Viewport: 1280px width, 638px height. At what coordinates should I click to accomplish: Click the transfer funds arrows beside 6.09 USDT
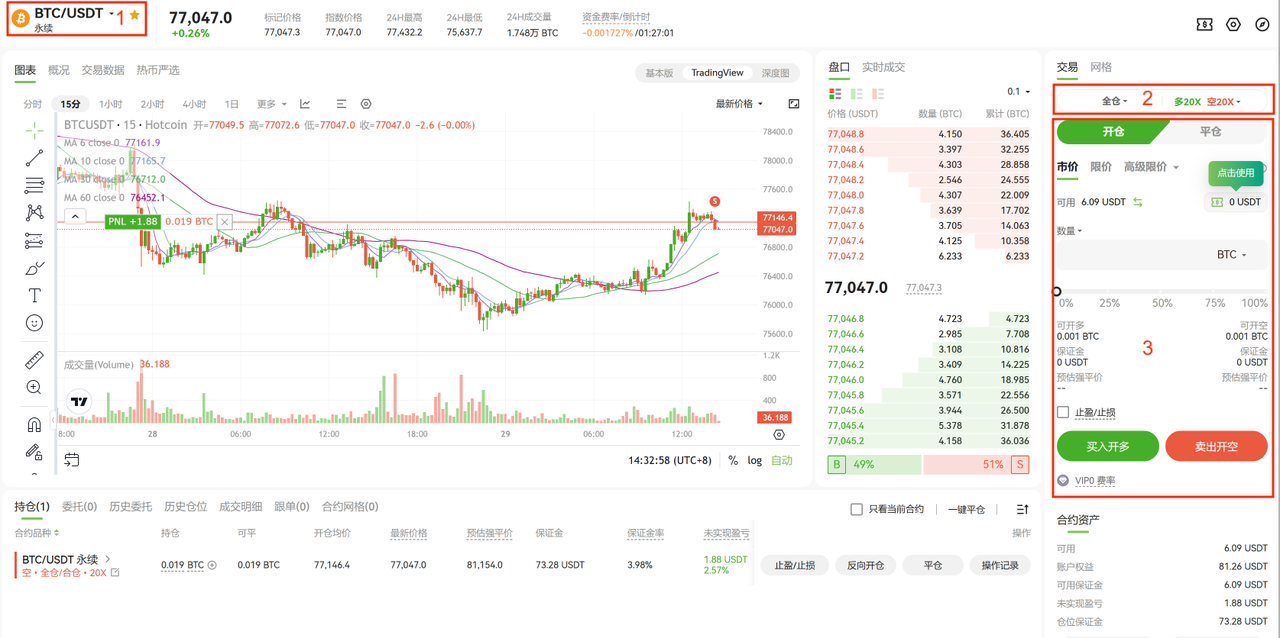point(1137,202)
